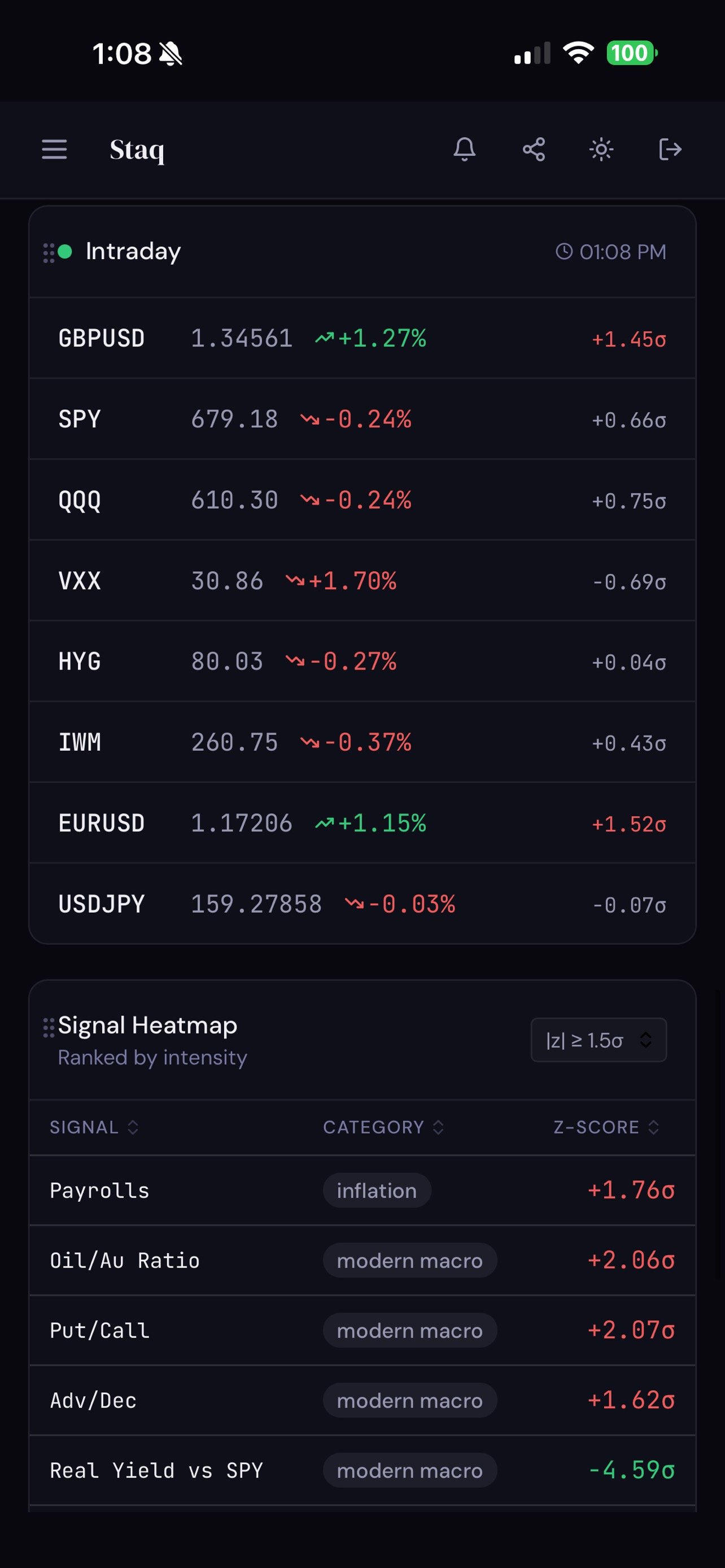725x1568 pixels.
Task: Select the EURUSD row
Action: 362,823
